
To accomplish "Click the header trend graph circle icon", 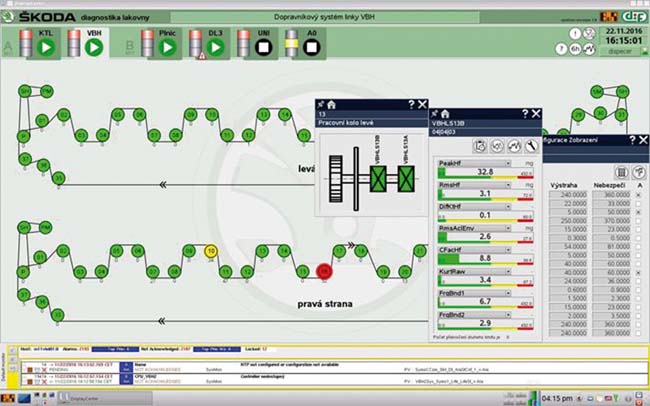I will point(589,49).
